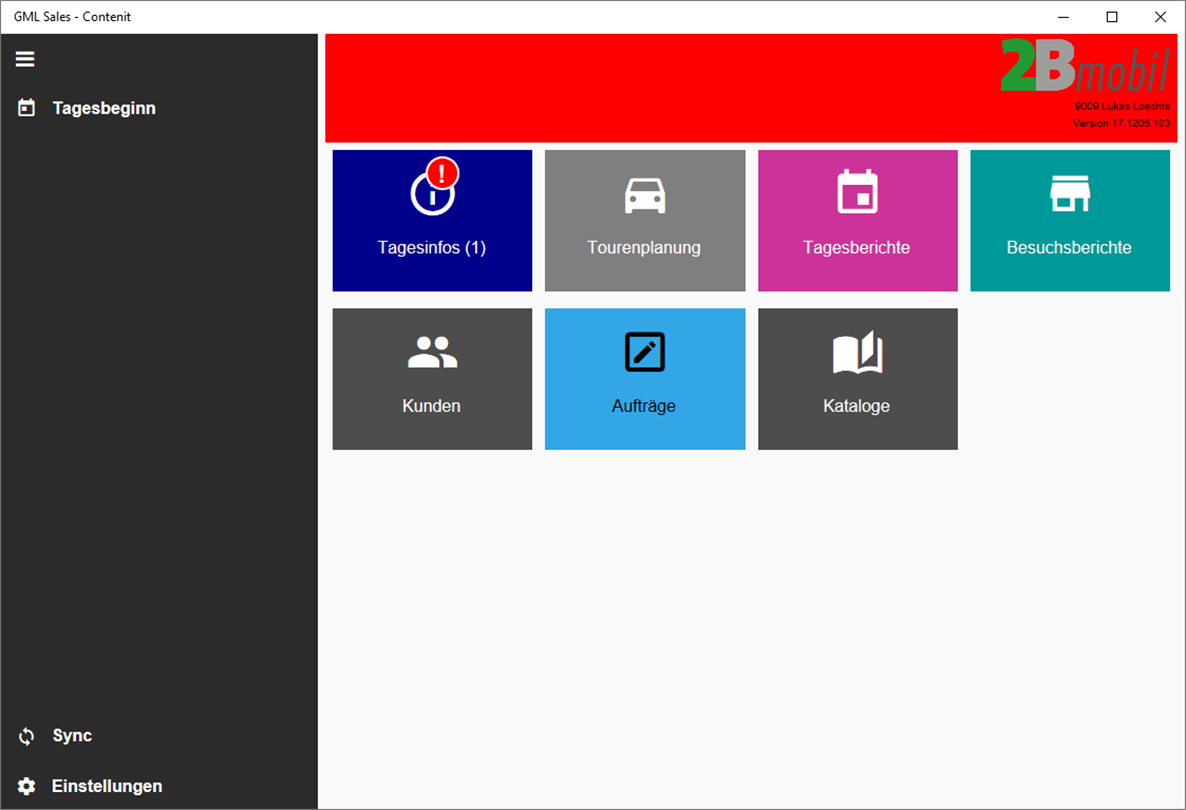Open the Einstellungen label in sidebar
This screenshot has height=810, width=1186.
coord(107,787)
